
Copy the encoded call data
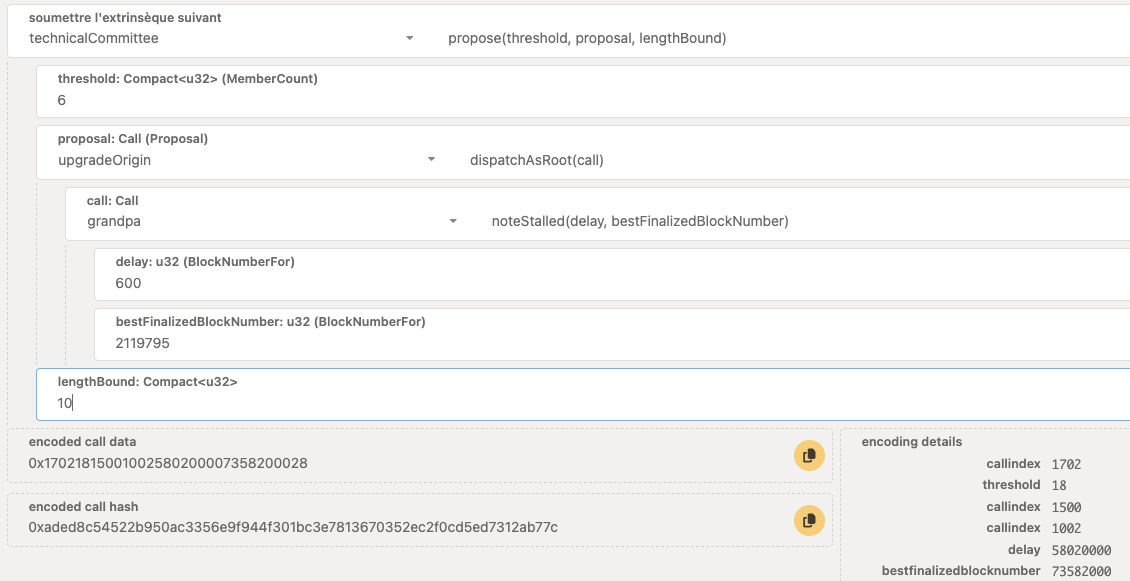tap(809, 455)
